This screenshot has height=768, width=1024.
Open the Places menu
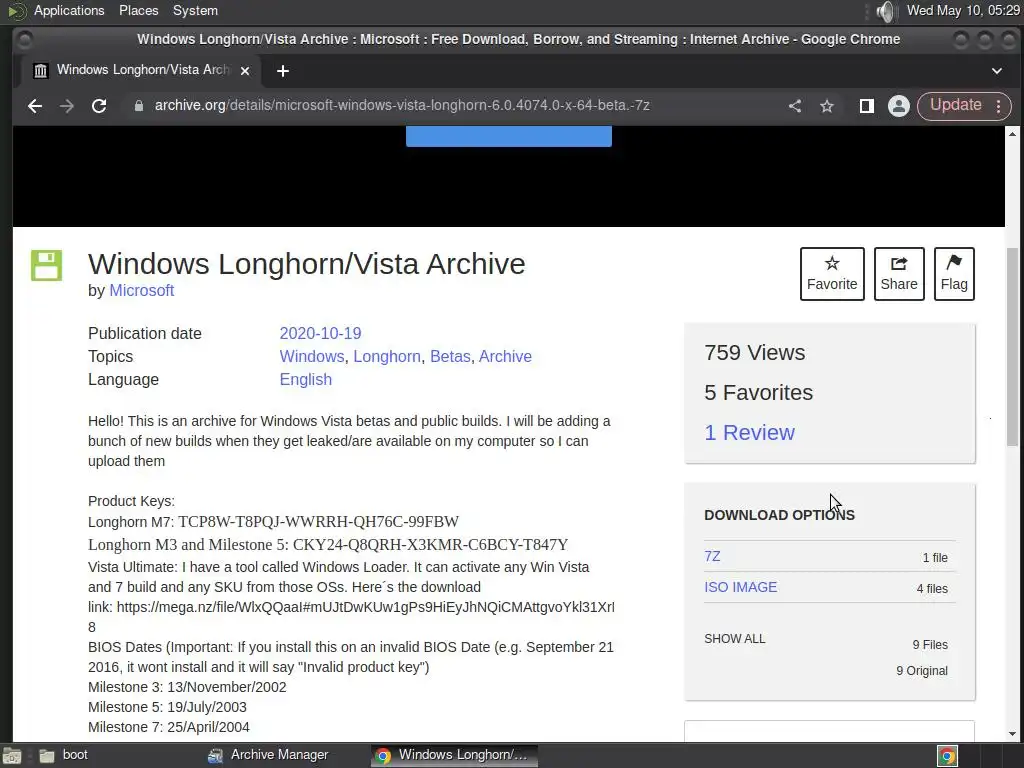(138, 10)
